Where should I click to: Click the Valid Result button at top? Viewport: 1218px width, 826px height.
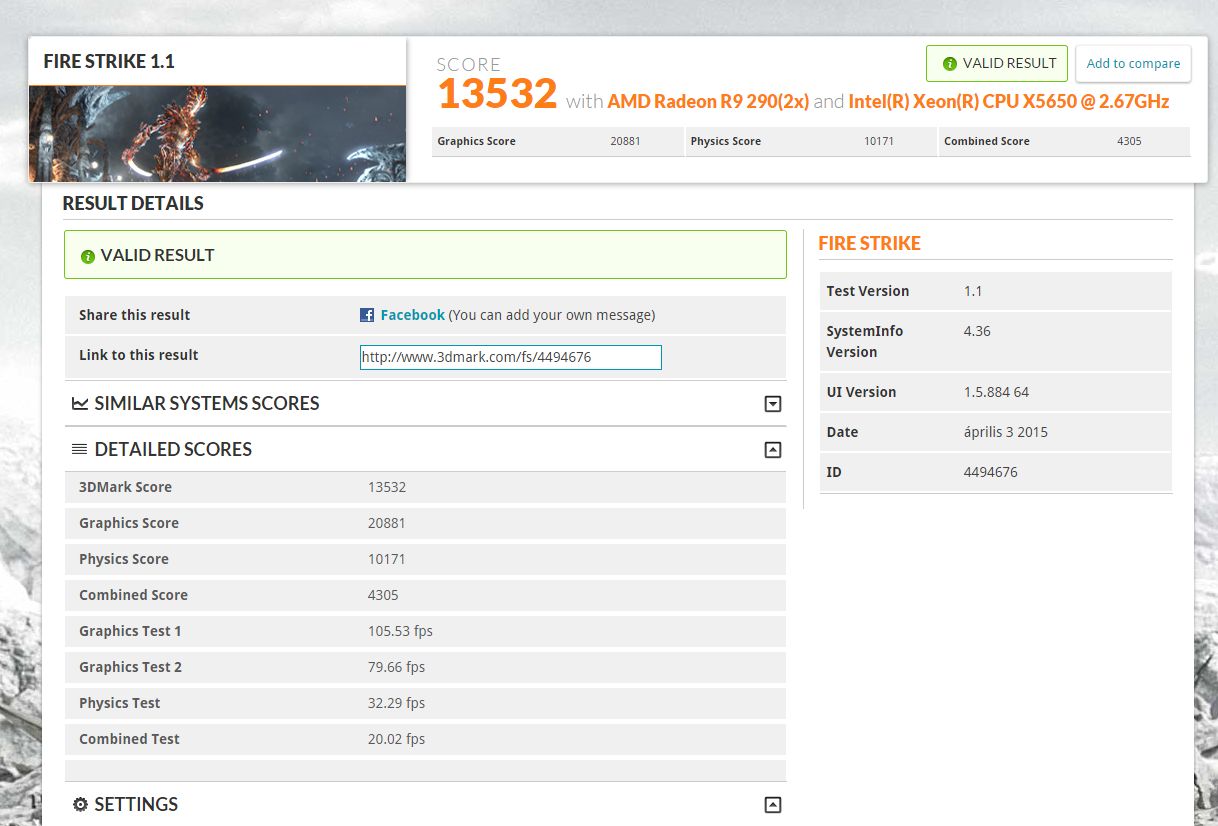tap(997, 63)
